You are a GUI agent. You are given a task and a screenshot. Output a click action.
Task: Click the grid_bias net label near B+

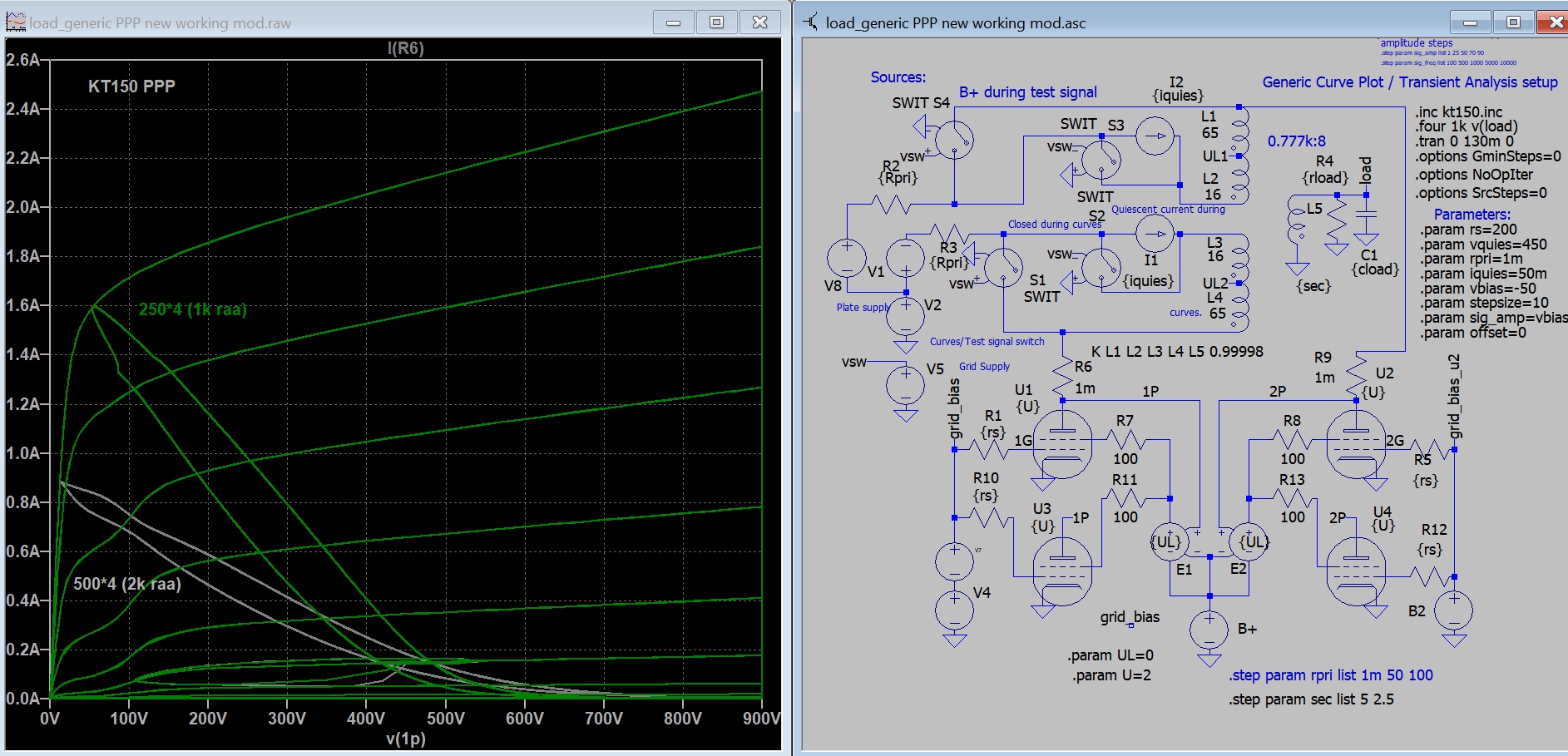click(1130, 617)
